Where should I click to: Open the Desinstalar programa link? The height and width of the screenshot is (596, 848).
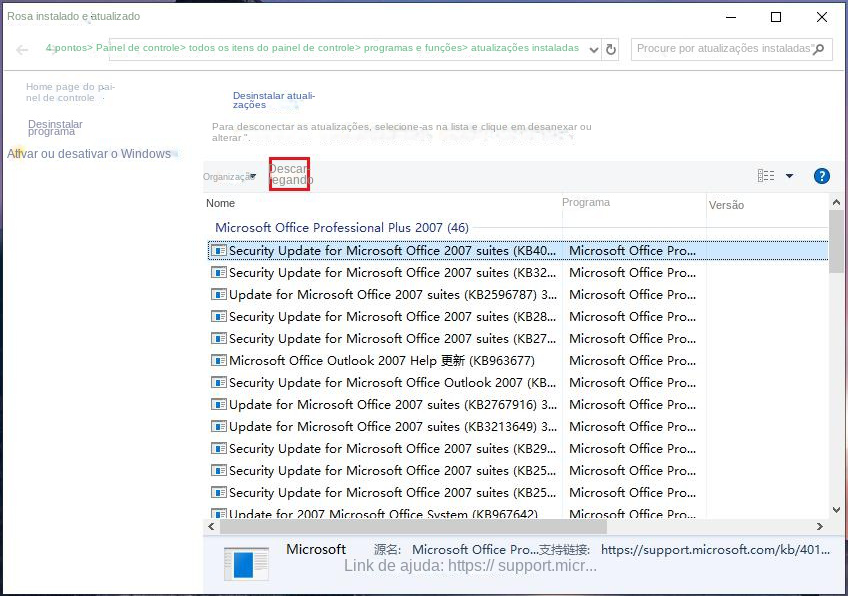click(55, 128)
